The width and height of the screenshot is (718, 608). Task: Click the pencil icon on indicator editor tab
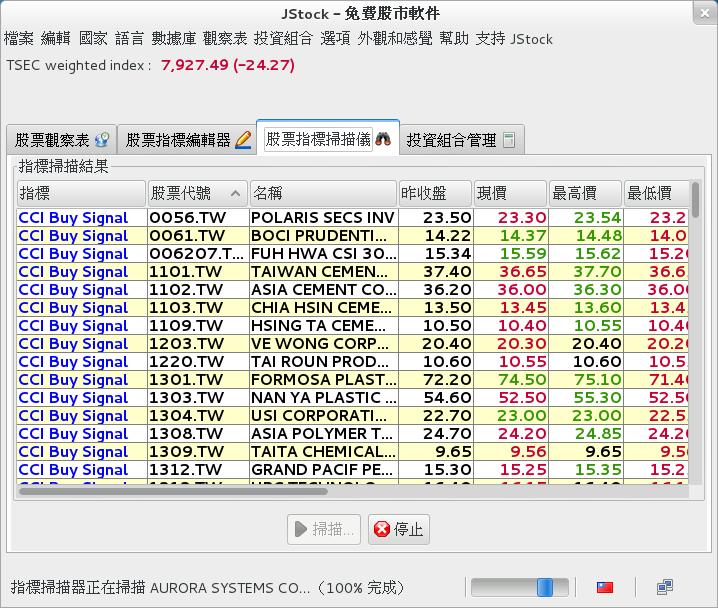pos(243,140)
